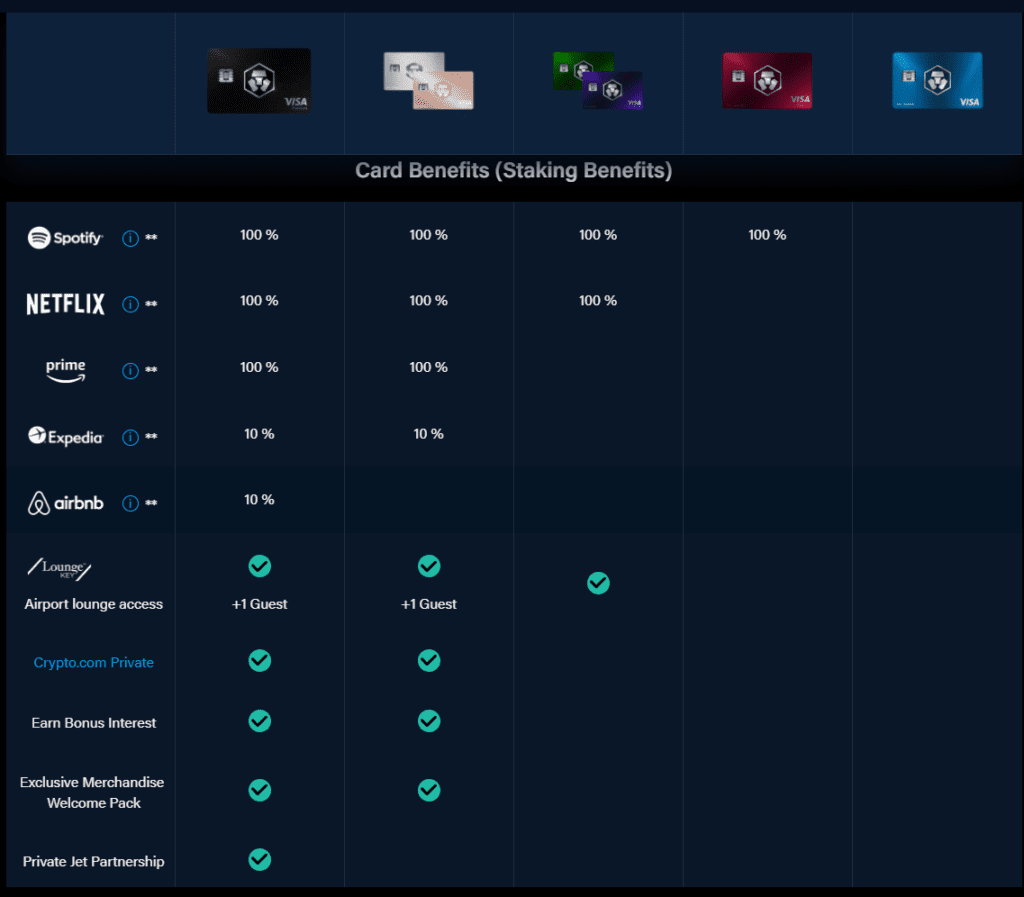
Task: Open the Crypto.com Private link
Action: 93,663
